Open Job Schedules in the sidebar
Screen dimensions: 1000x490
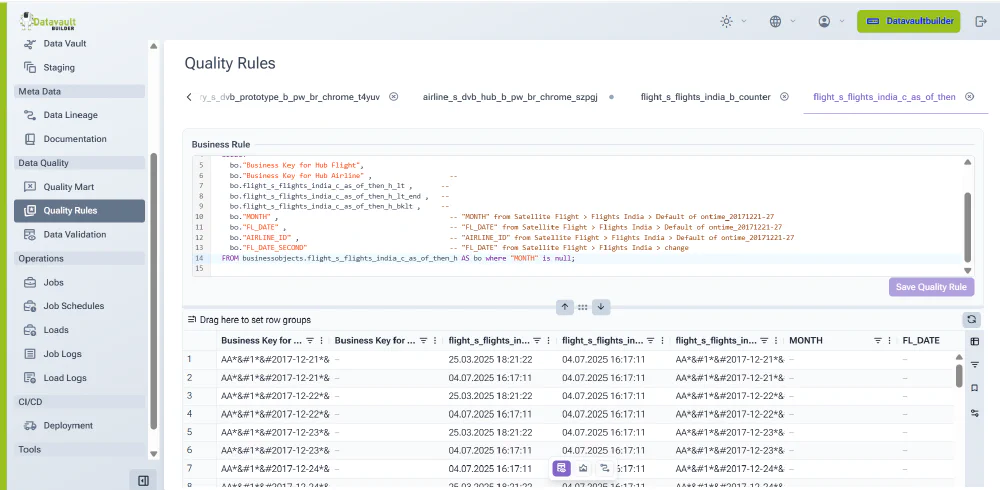click(79, 306)
